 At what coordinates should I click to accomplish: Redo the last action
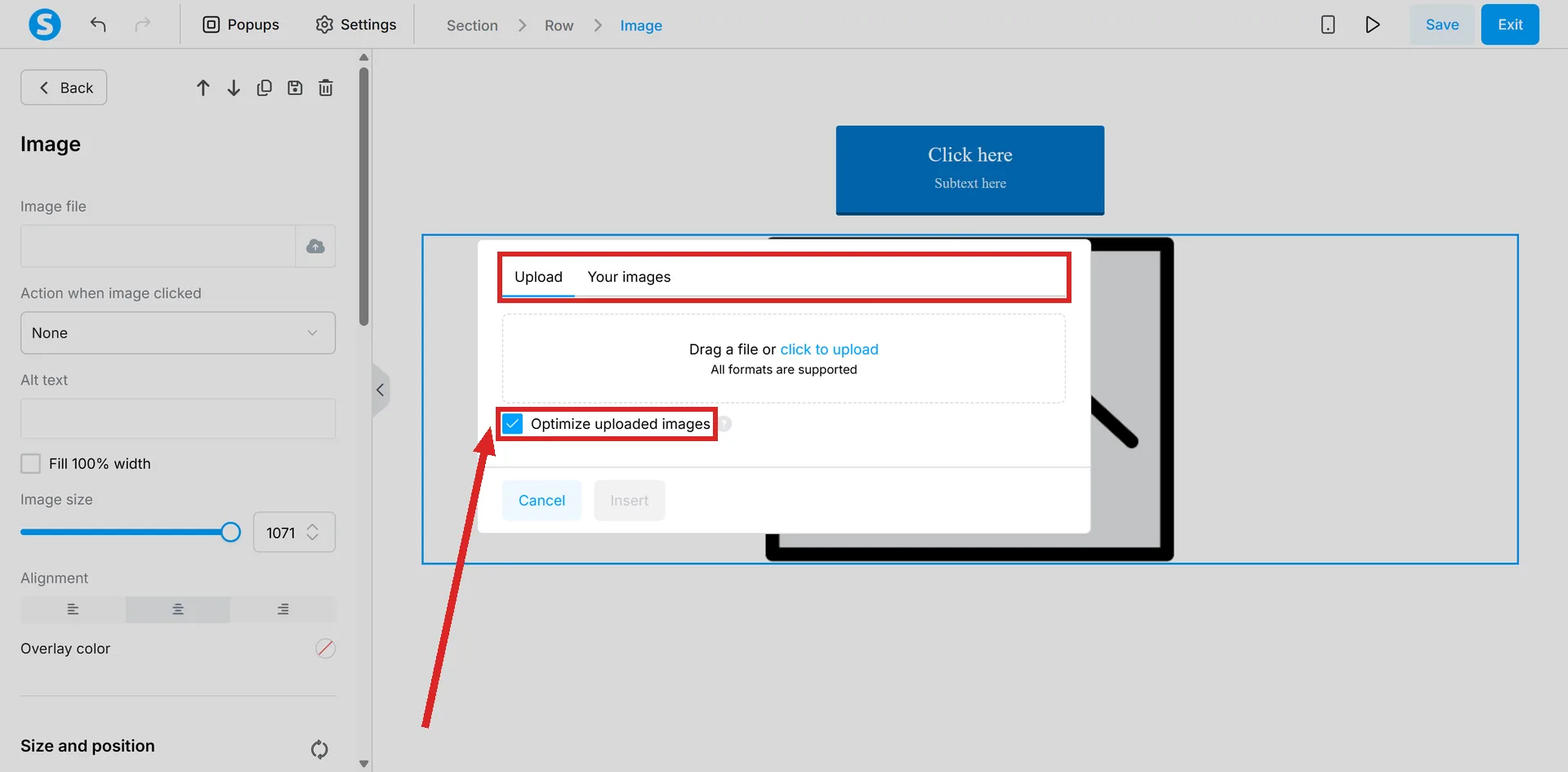pyautogui.click(x=143, y=25)
